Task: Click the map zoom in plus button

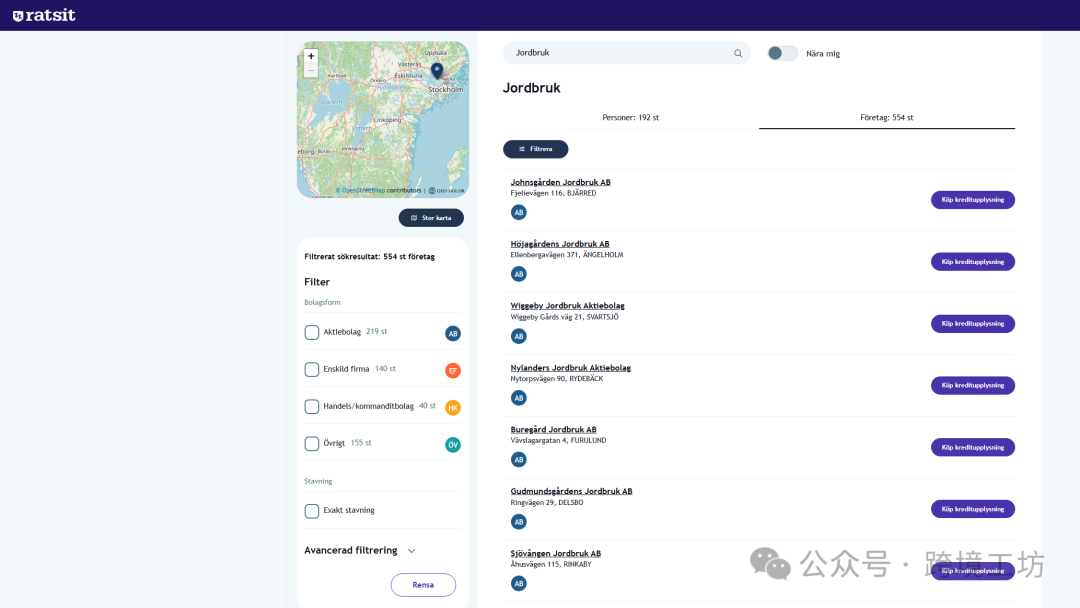Action: (311, 57)
